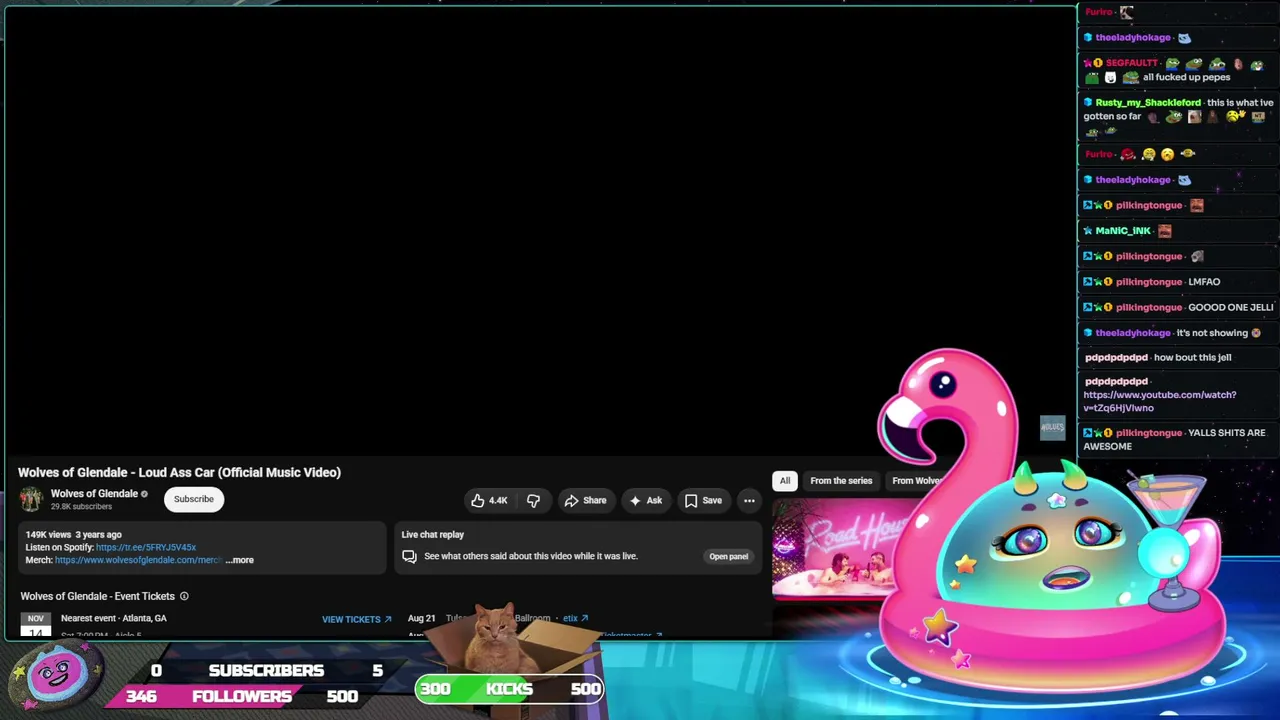Click Open panel for live chat replay
This screenshot has height=720, width=1280.
pyautogui.click(x=729, y=556)
